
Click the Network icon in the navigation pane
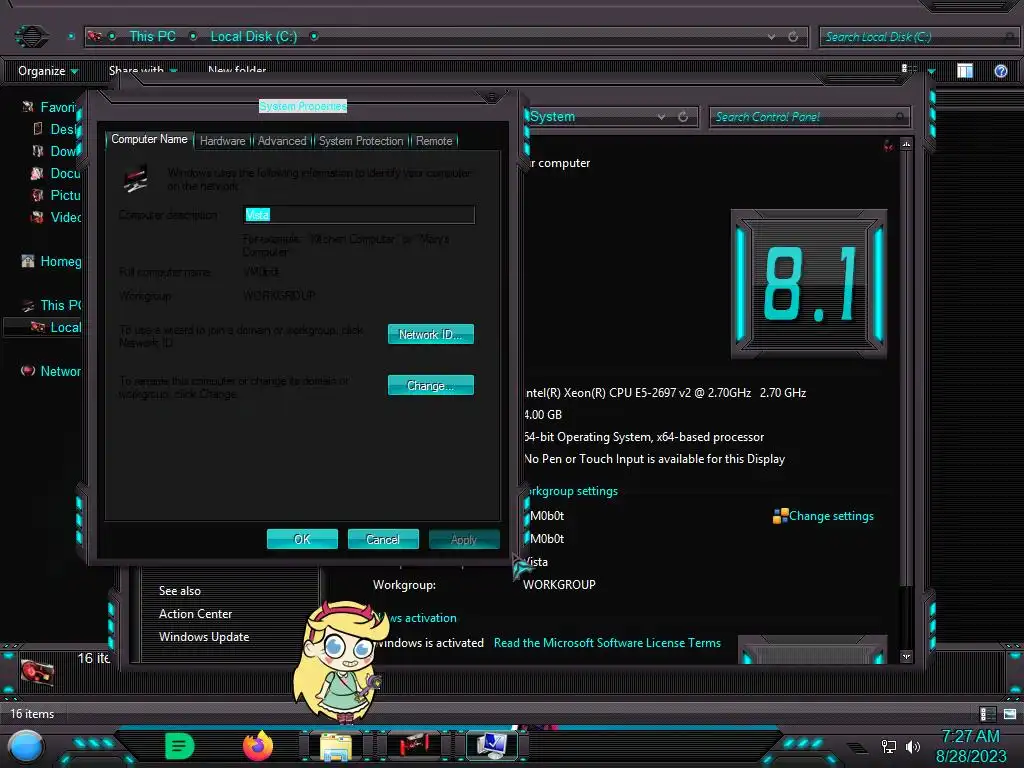(x=27, y=371)
